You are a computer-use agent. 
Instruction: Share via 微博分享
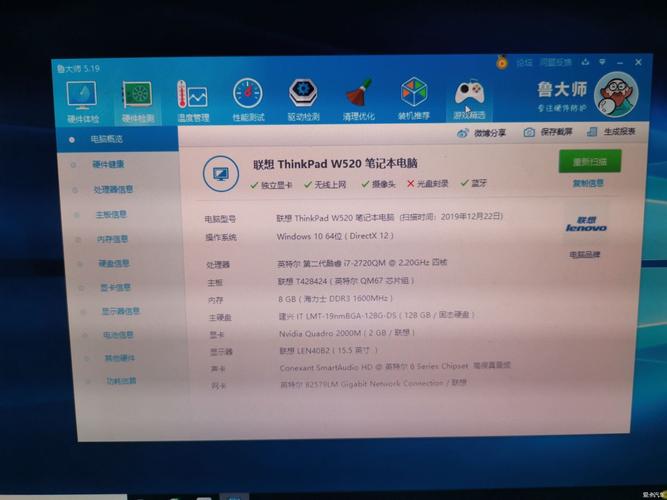(481, 133)
